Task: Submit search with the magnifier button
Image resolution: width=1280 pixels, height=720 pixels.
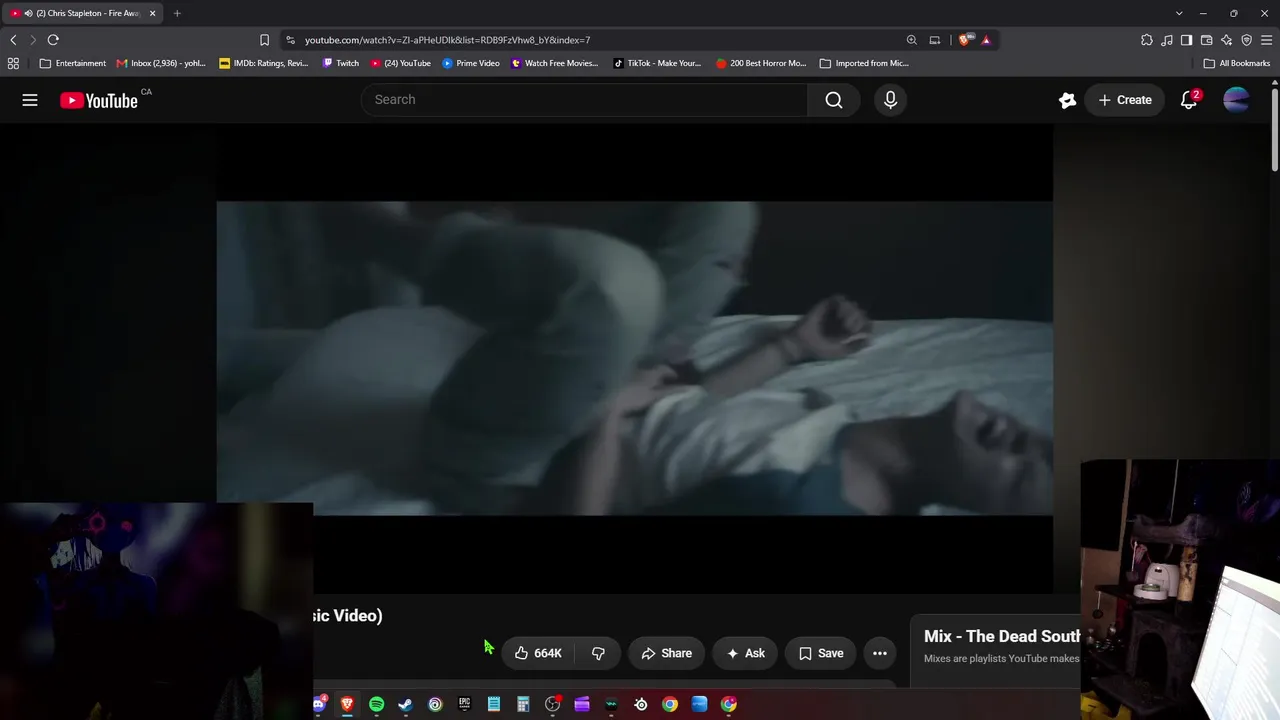Action: (834, 100)
